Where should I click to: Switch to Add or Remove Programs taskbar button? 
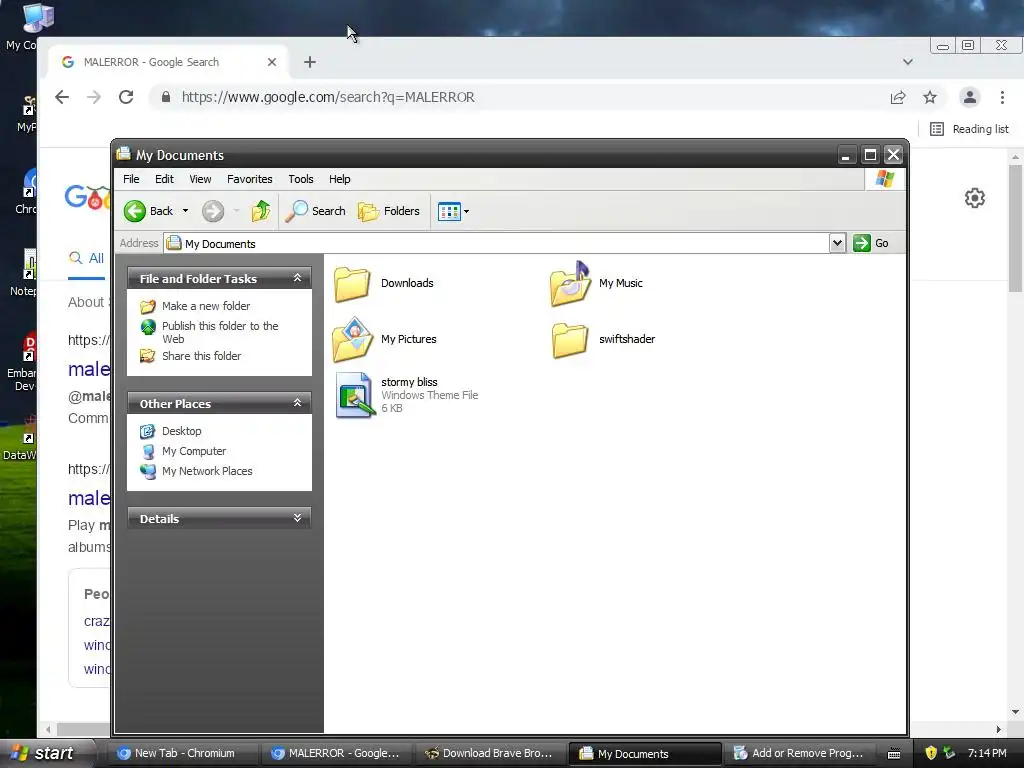799,754
